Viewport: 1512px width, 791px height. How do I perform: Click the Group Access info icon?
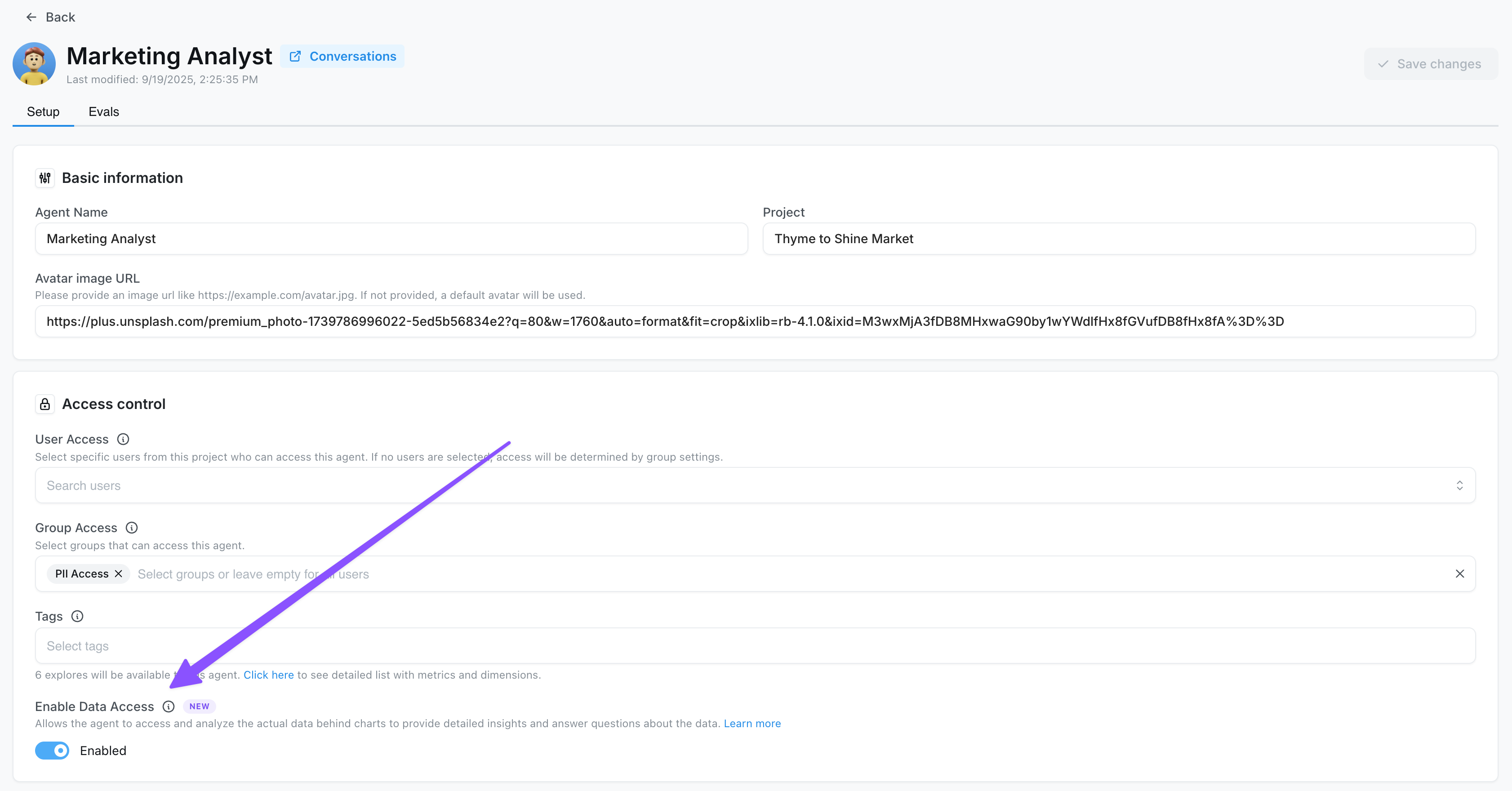coord(132,528)
